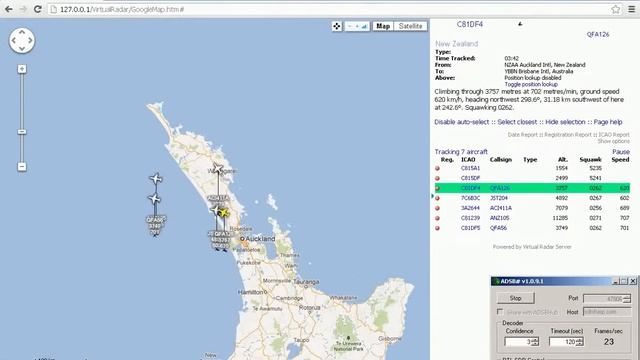Click the move-to-current-location crosshair map button
Viewport: 640px width, 360px height.
coord(337,26)
